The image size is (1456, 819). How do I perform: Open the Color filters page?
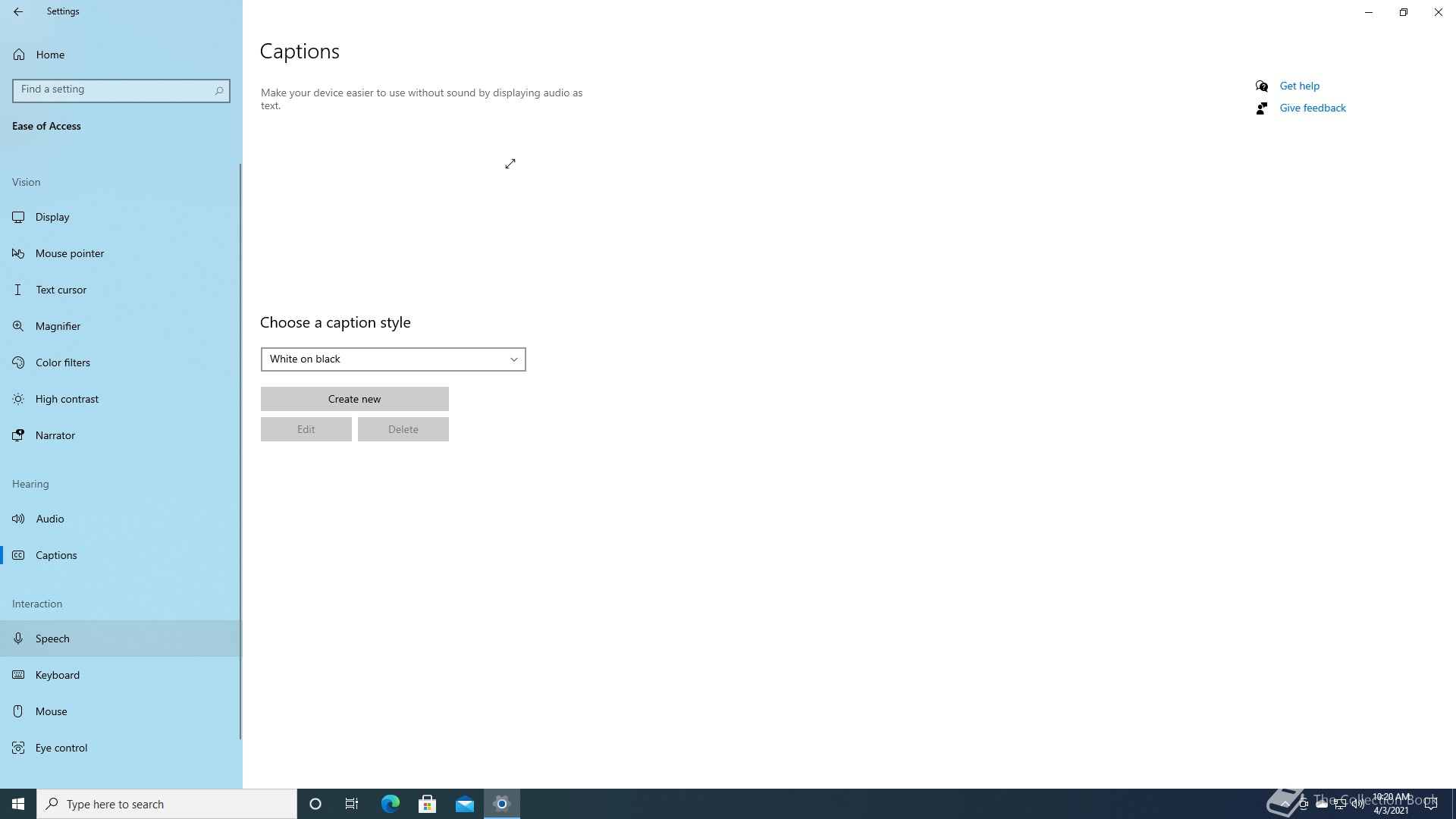121,362
